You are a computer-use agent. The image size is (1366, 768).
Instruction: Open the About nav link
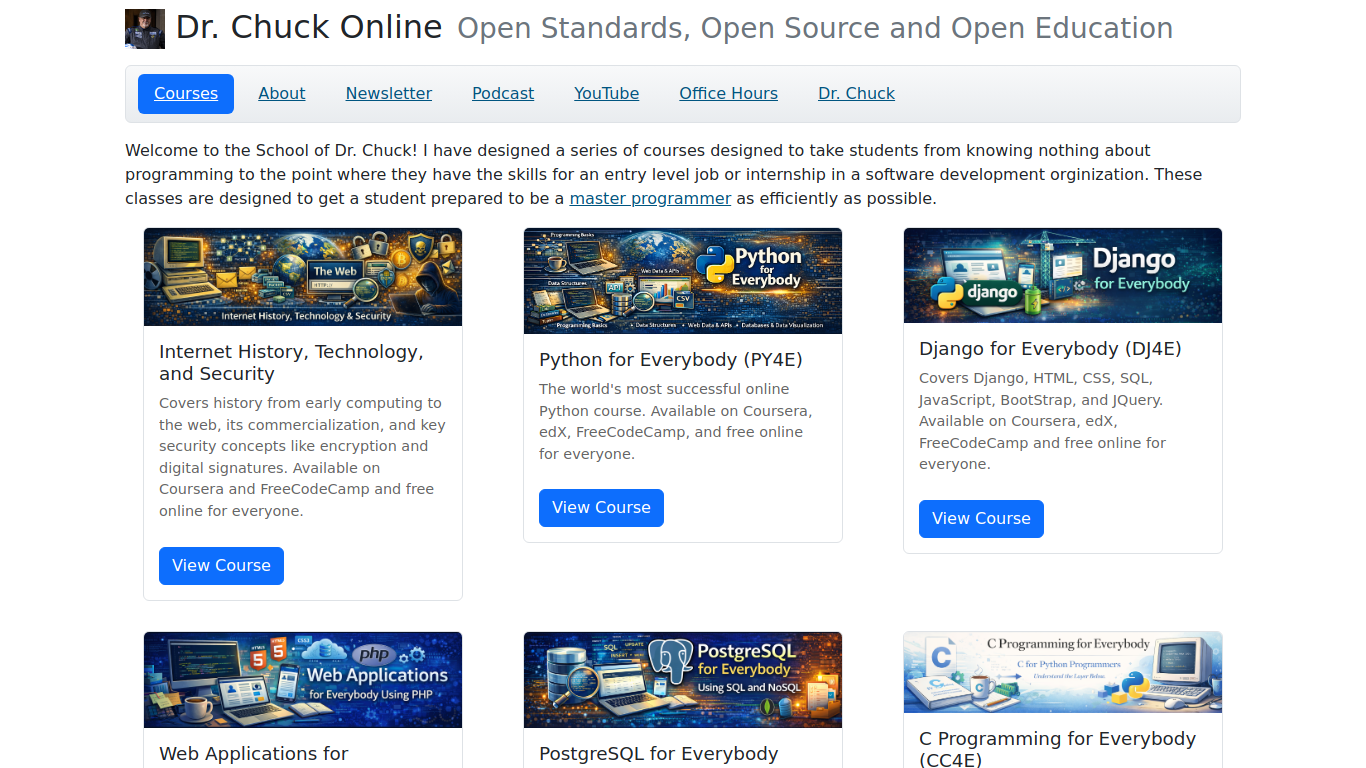pyautogui.click(x=282, y=94)
